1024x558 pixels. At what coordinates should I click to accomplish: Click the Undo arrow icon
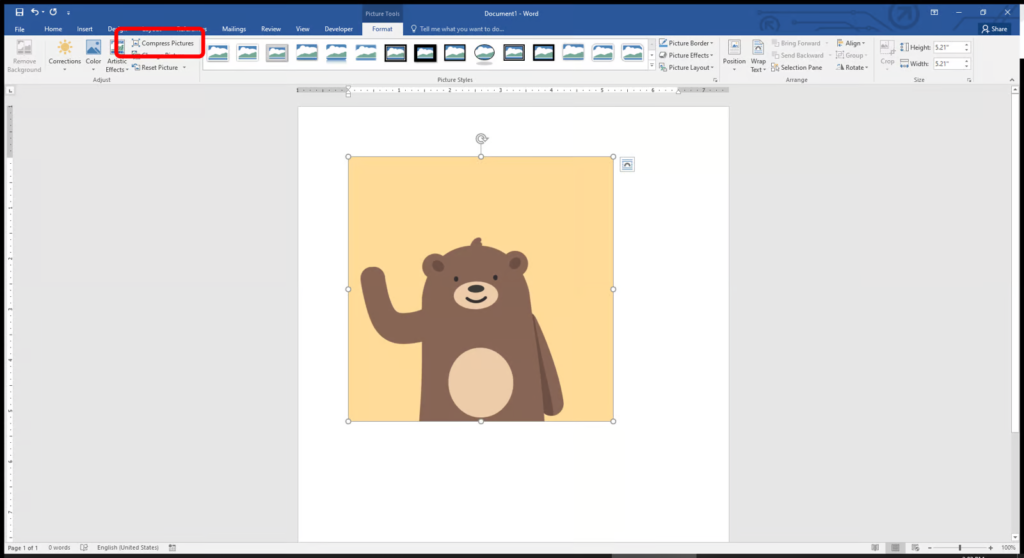point(36,12)
